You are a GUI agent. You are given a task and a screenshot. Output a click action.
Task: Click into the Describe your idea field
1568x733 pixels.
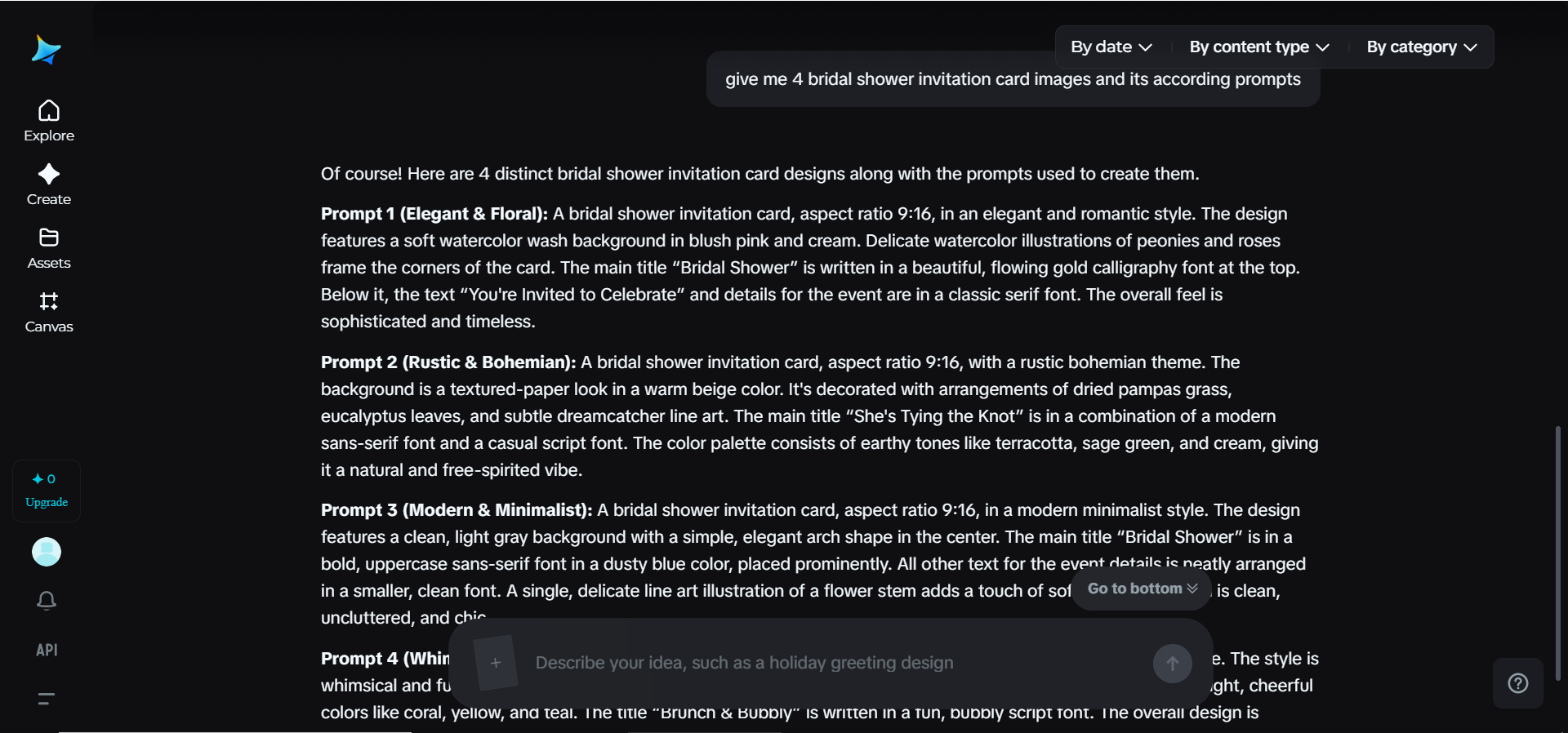[833, 663]
